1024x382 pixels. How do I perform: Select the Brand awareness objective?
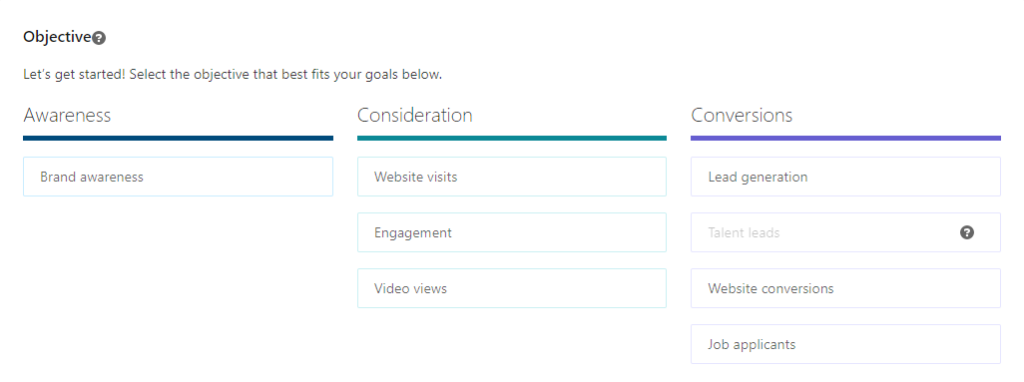click(178, 176)
